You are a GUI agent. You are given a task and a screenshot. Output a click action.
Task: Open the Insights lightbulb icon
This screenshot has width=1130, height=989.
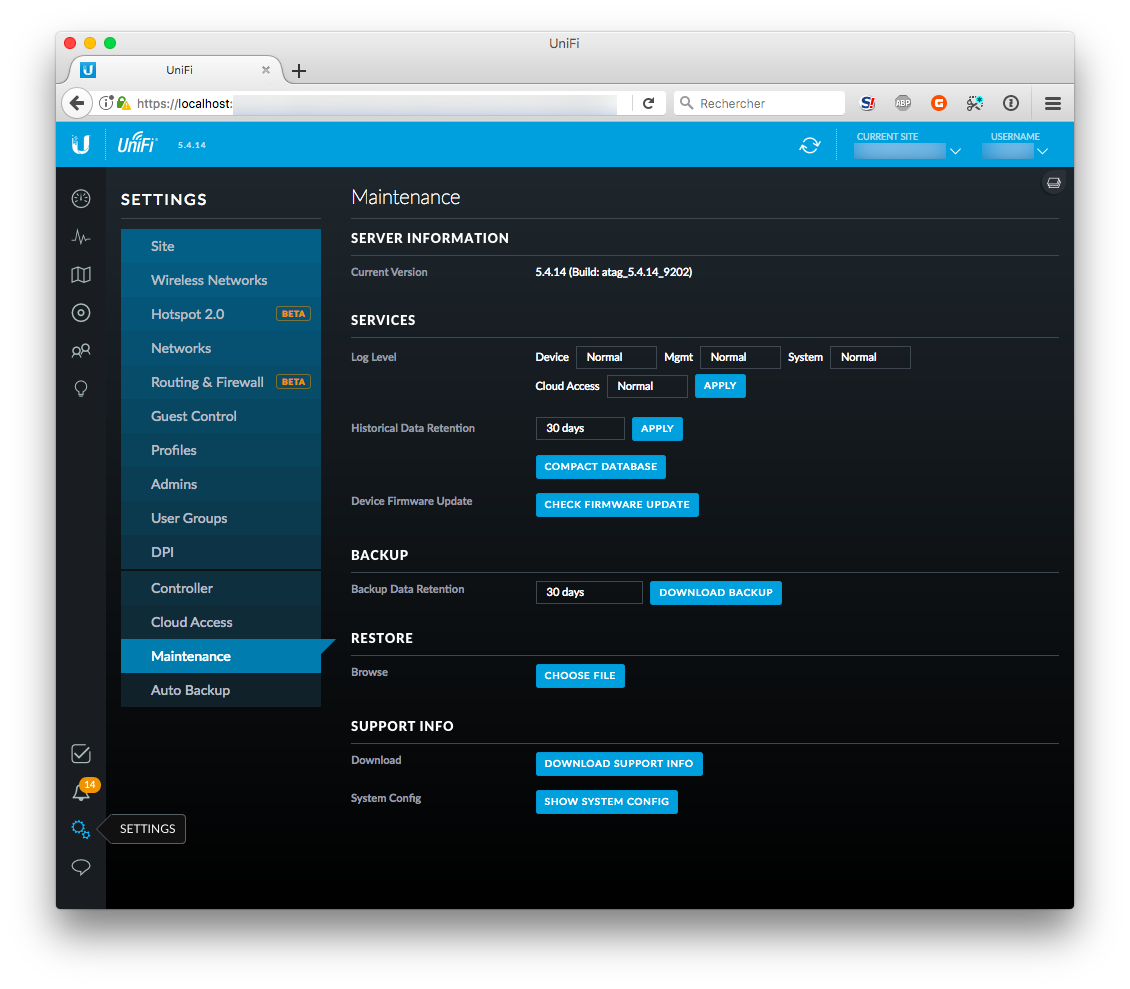tap(81, 389)
